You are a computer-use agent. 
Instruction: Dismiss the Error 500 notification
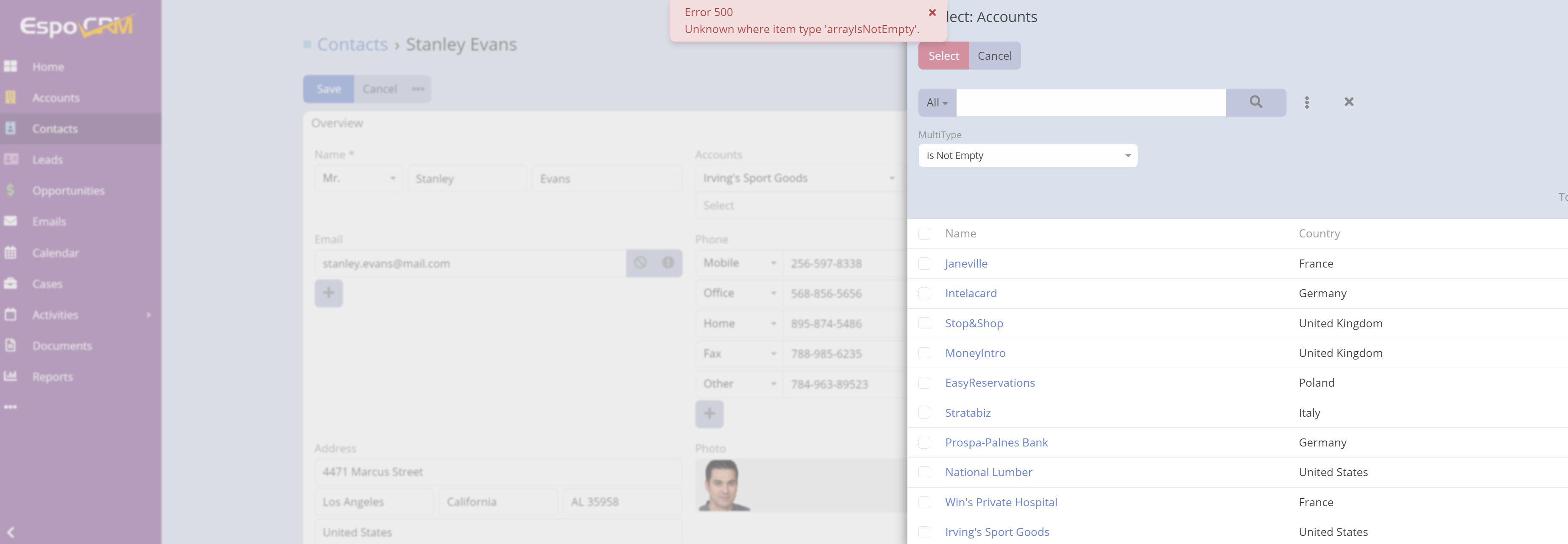932,13
